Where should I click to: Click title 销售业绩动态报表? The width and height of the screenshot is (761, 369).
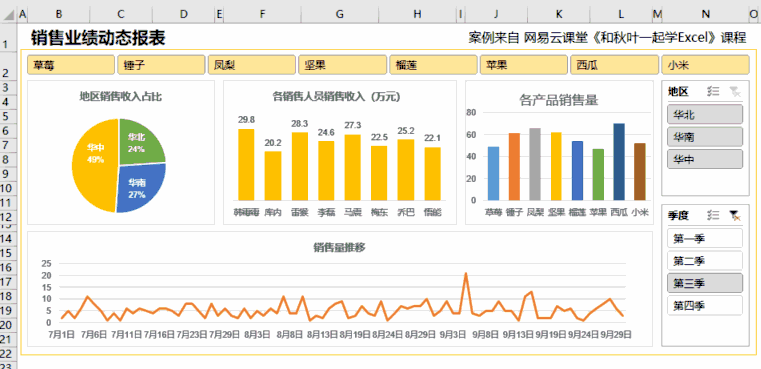click(98, 37)
